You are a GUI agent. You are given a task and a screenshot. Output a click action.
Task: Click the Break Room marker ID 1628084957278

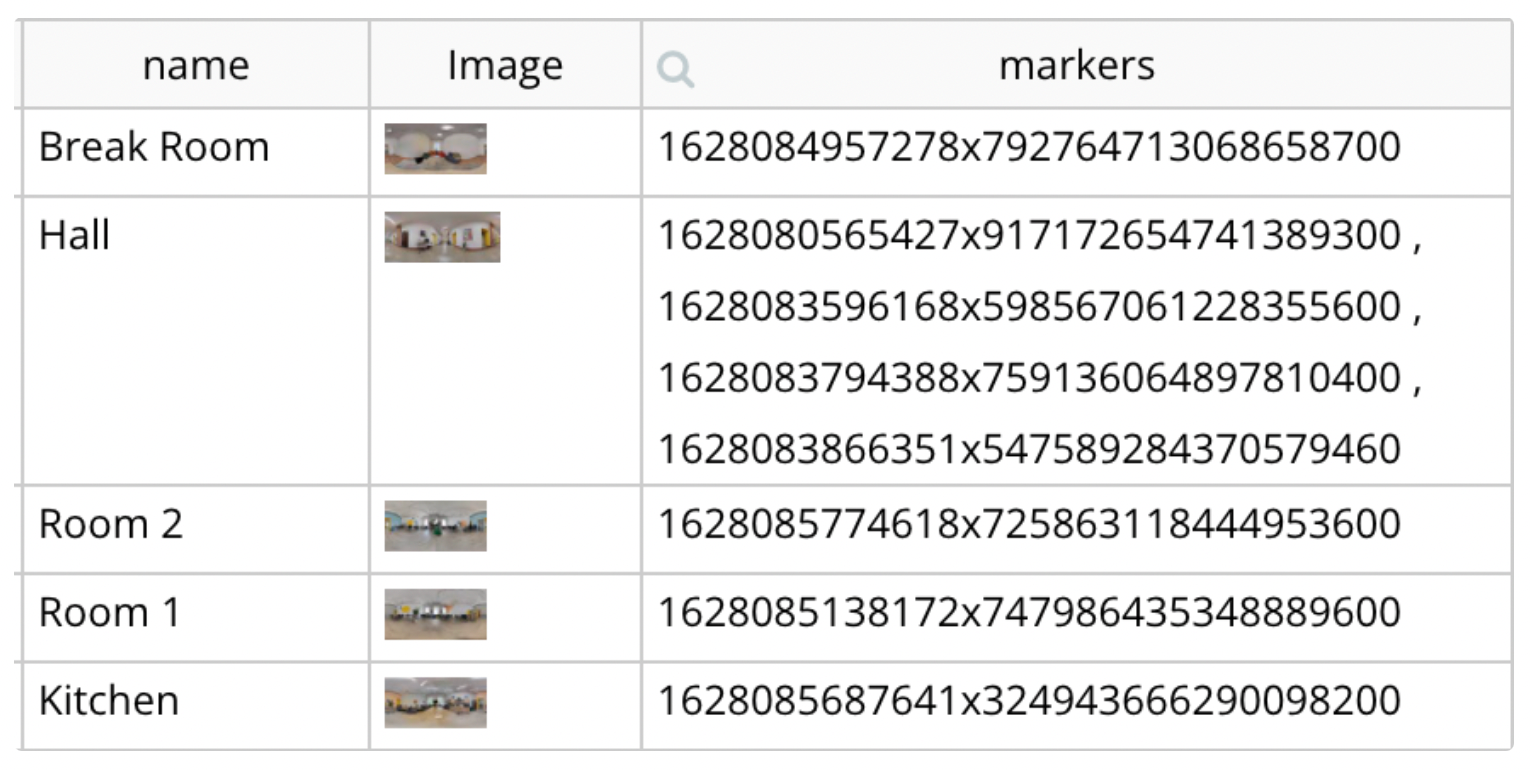(1029, 147)
